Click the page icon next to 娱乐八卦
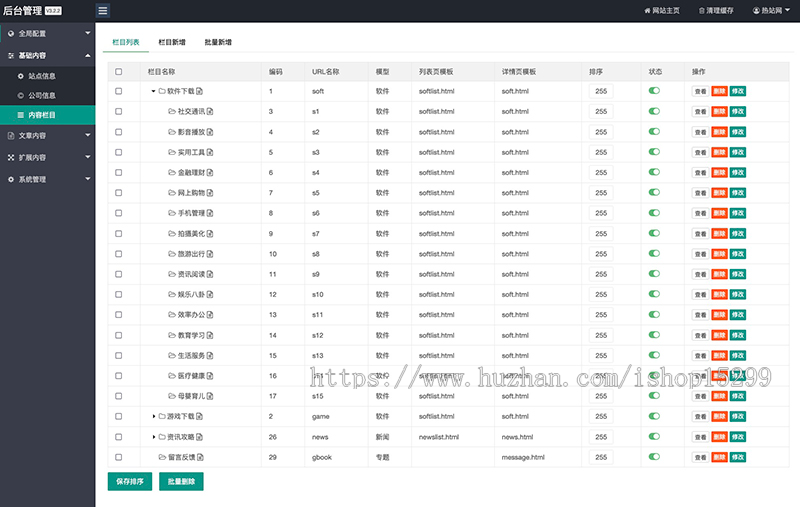800x507 pixels. click(210, 294)
